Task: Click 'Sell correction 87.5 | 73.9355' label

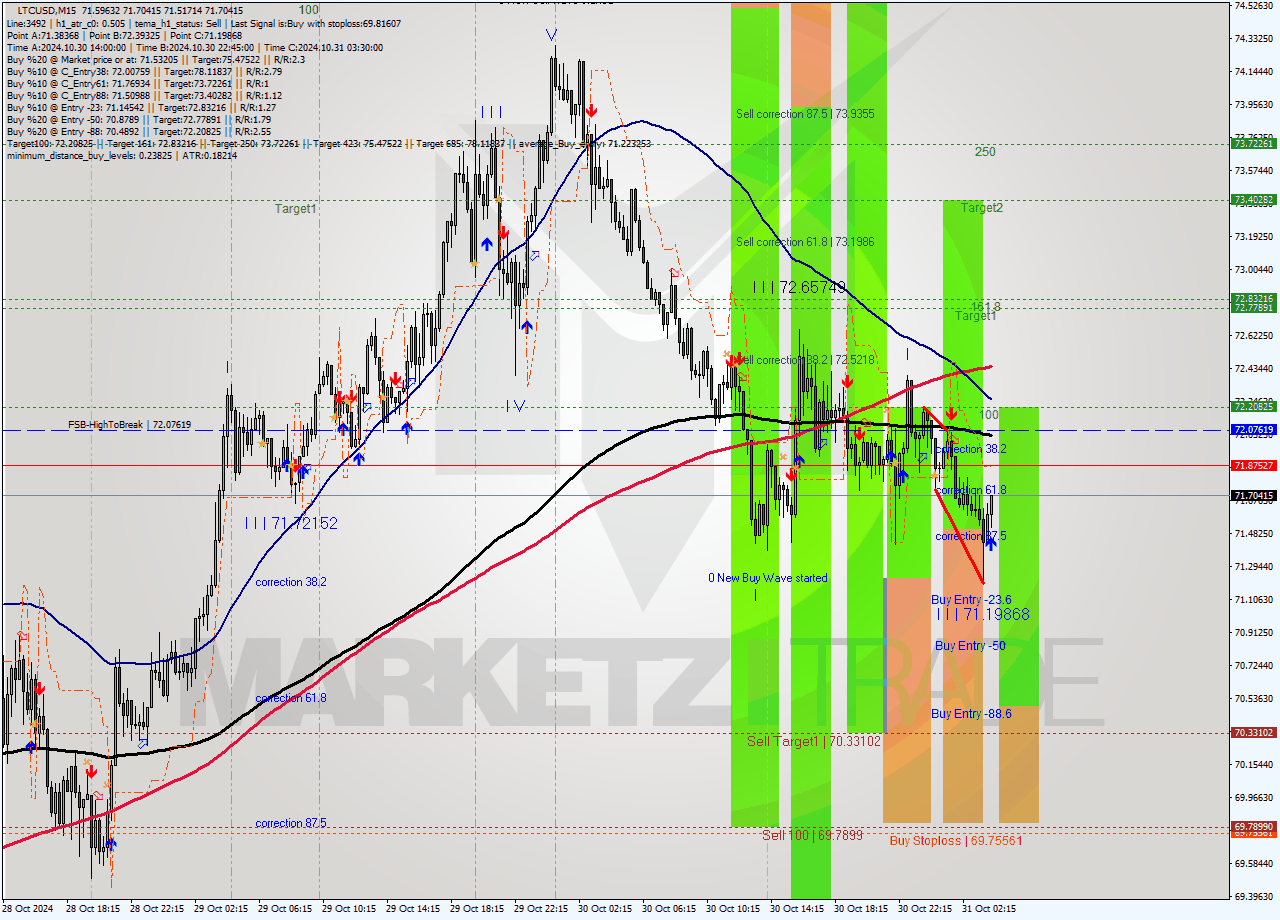Action: pyautogui.click(x=805, y=114)
